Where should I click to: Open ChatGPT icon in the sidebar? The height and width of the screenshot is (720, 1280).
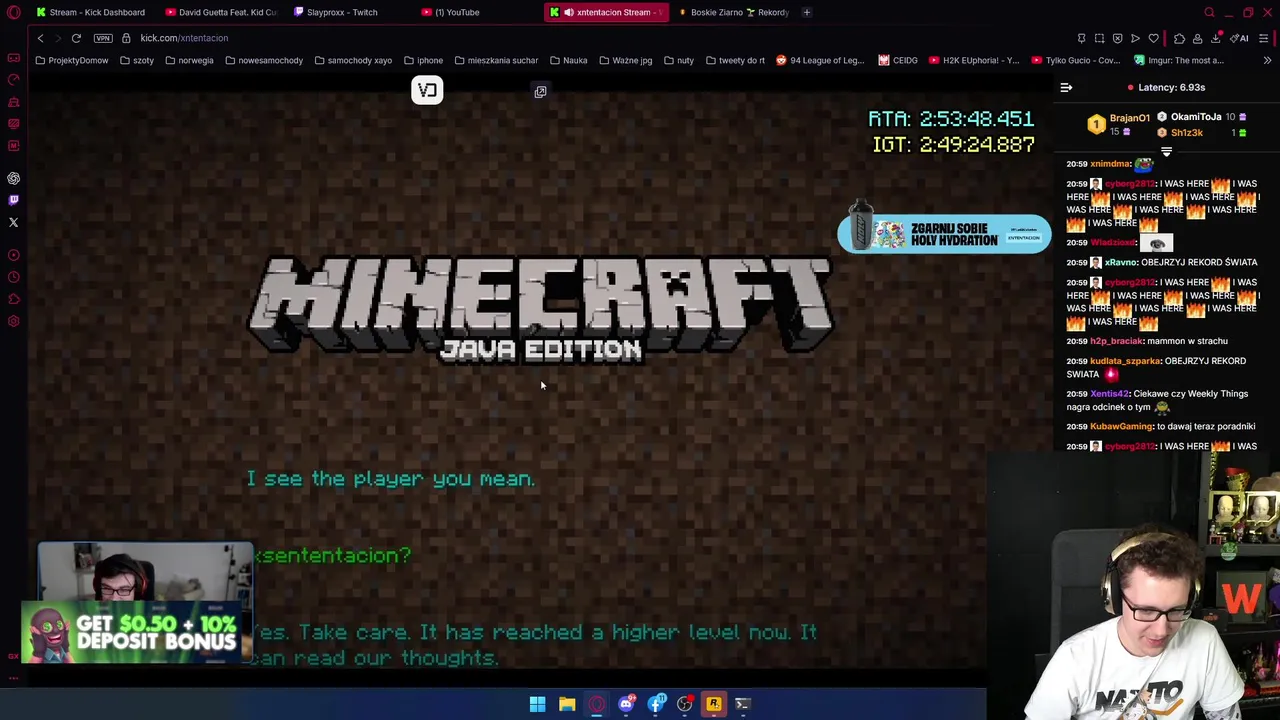click(13, 178)
